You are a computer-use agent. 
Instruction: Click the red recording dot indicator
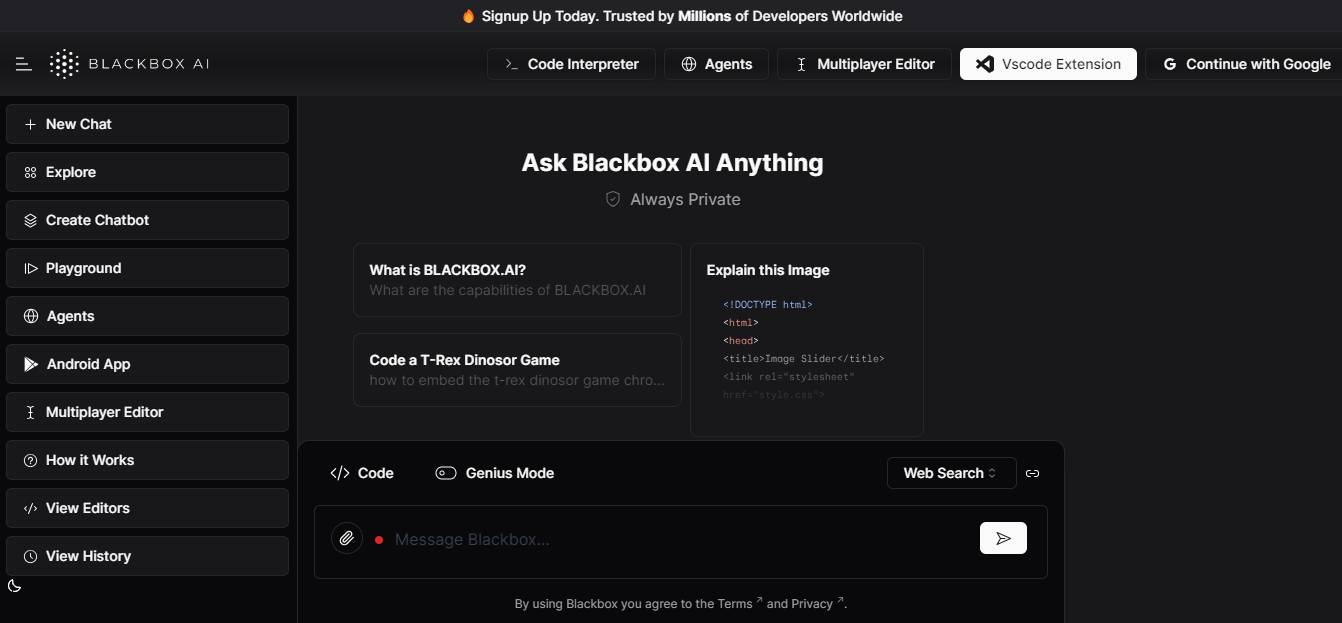click(x=379, y=538)
